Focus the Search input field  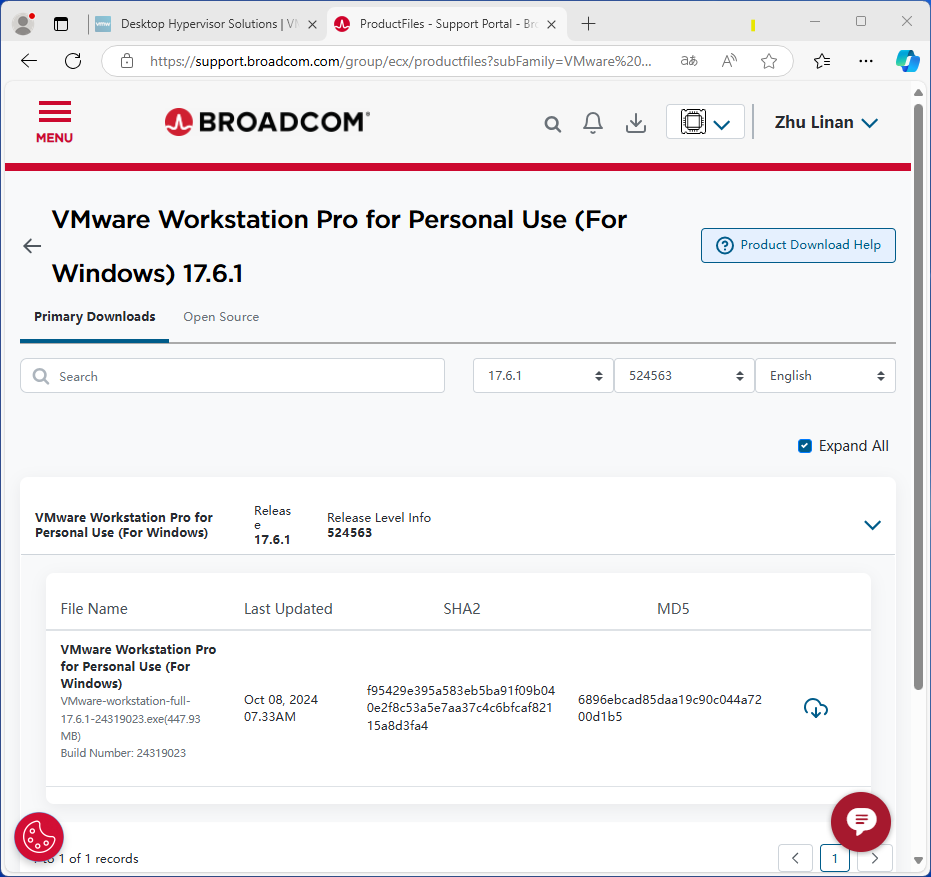[232, 376]
